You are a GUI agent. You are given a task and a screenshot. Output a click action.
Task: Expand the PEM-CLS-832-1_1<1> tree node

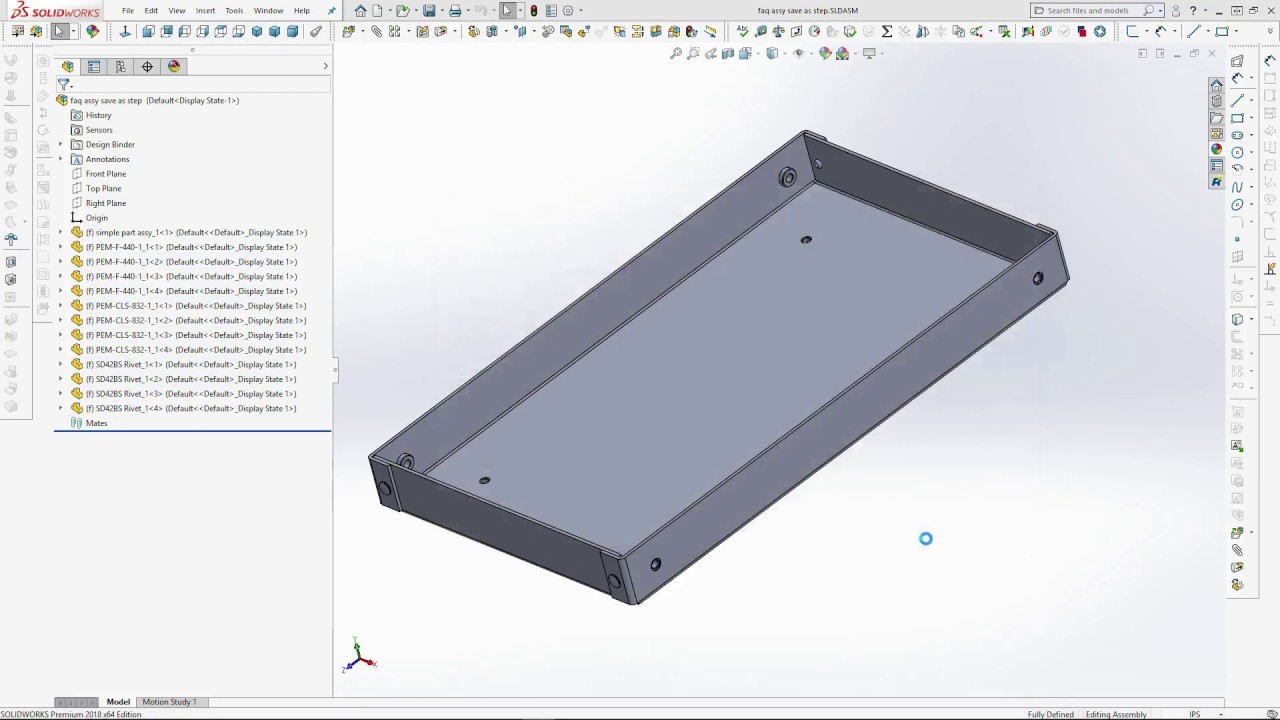(x=60, y=306)
